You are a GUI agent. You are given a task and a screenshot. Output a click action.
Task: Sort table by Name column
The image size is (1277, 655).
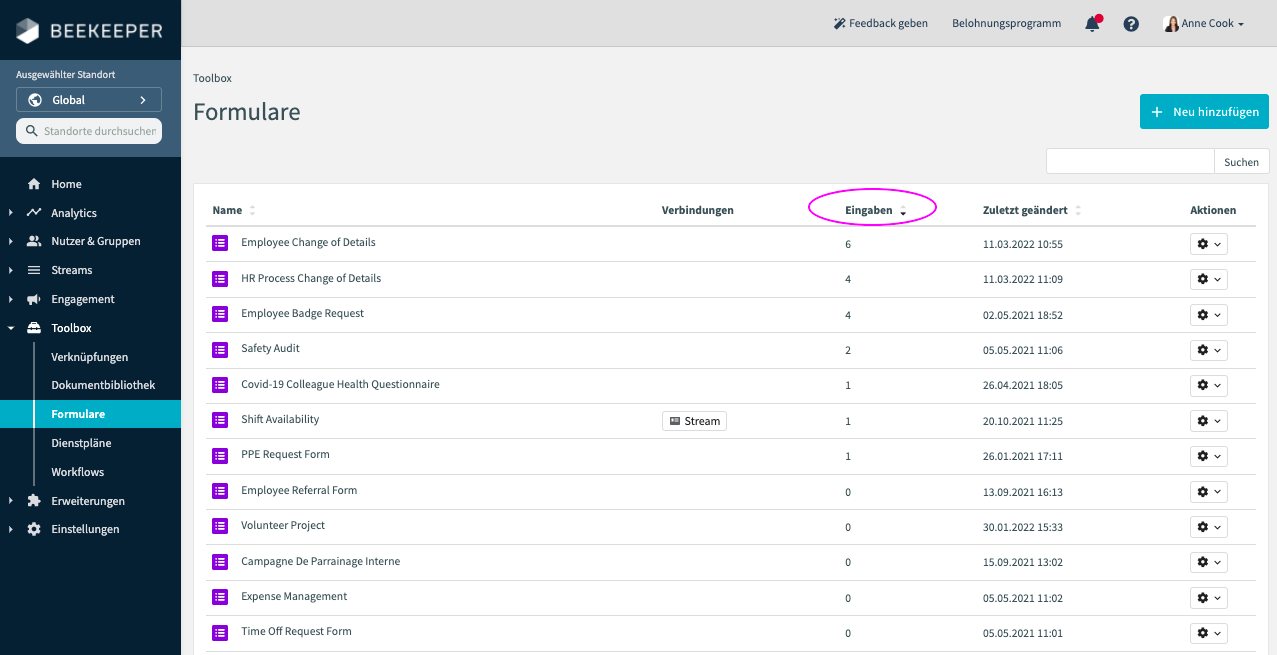click(x=234, y=211)
